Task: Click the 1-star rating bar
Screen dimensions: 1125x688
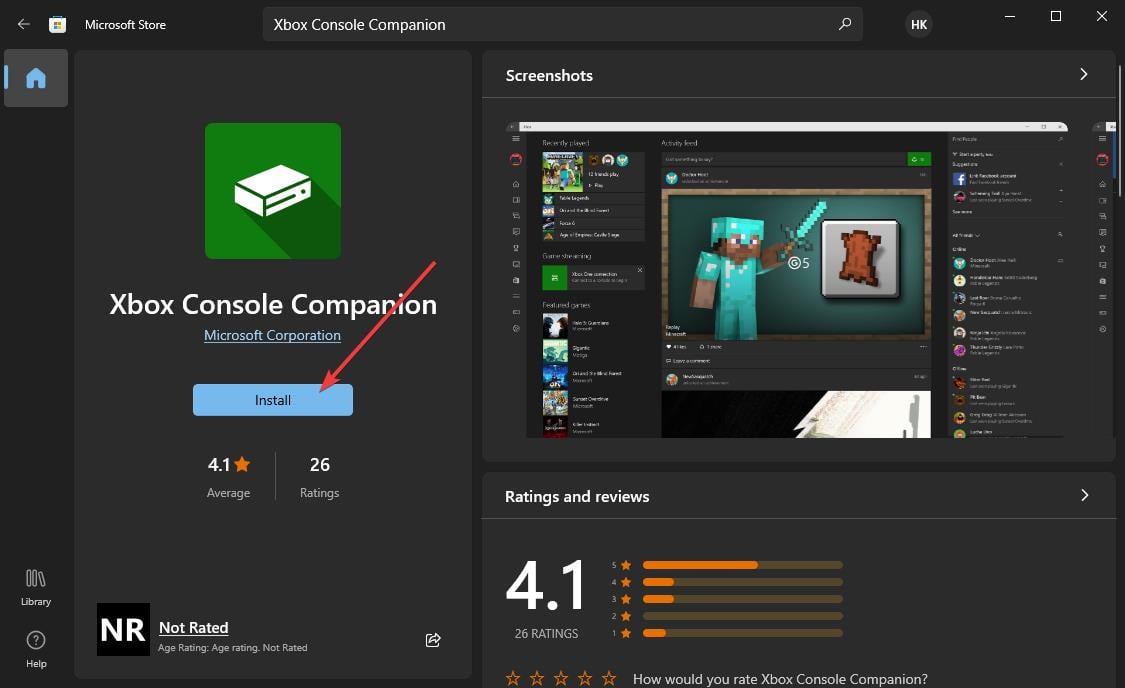Action: click(743, 633)
